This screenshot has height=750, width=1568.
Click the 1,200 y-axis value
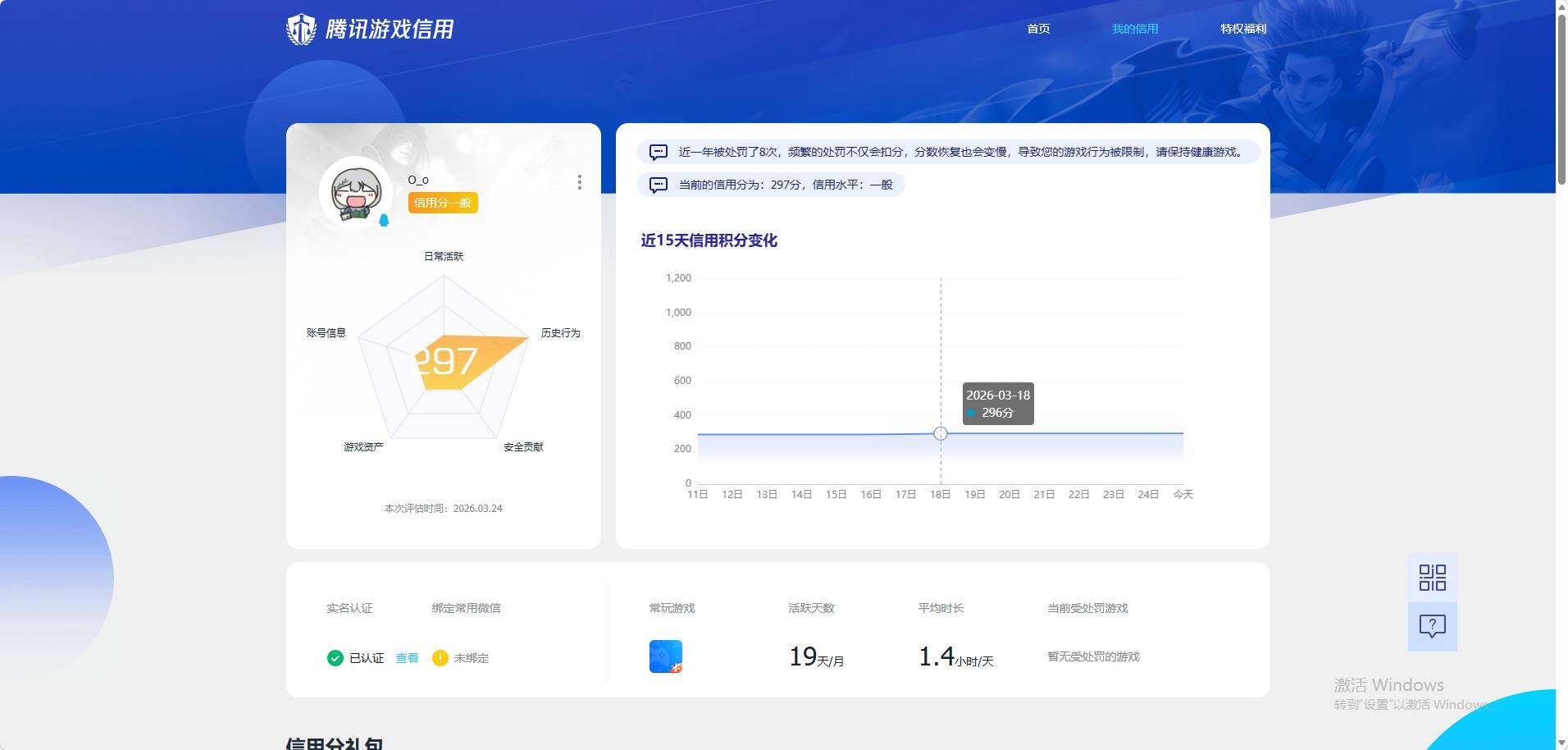click(678, 278)
